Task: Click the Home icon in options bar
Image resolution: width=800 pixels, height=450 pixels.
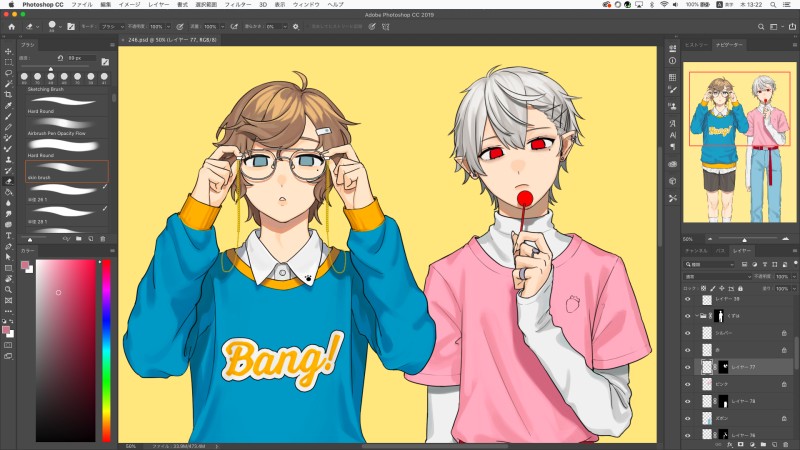Action: [x=11, y=27]
